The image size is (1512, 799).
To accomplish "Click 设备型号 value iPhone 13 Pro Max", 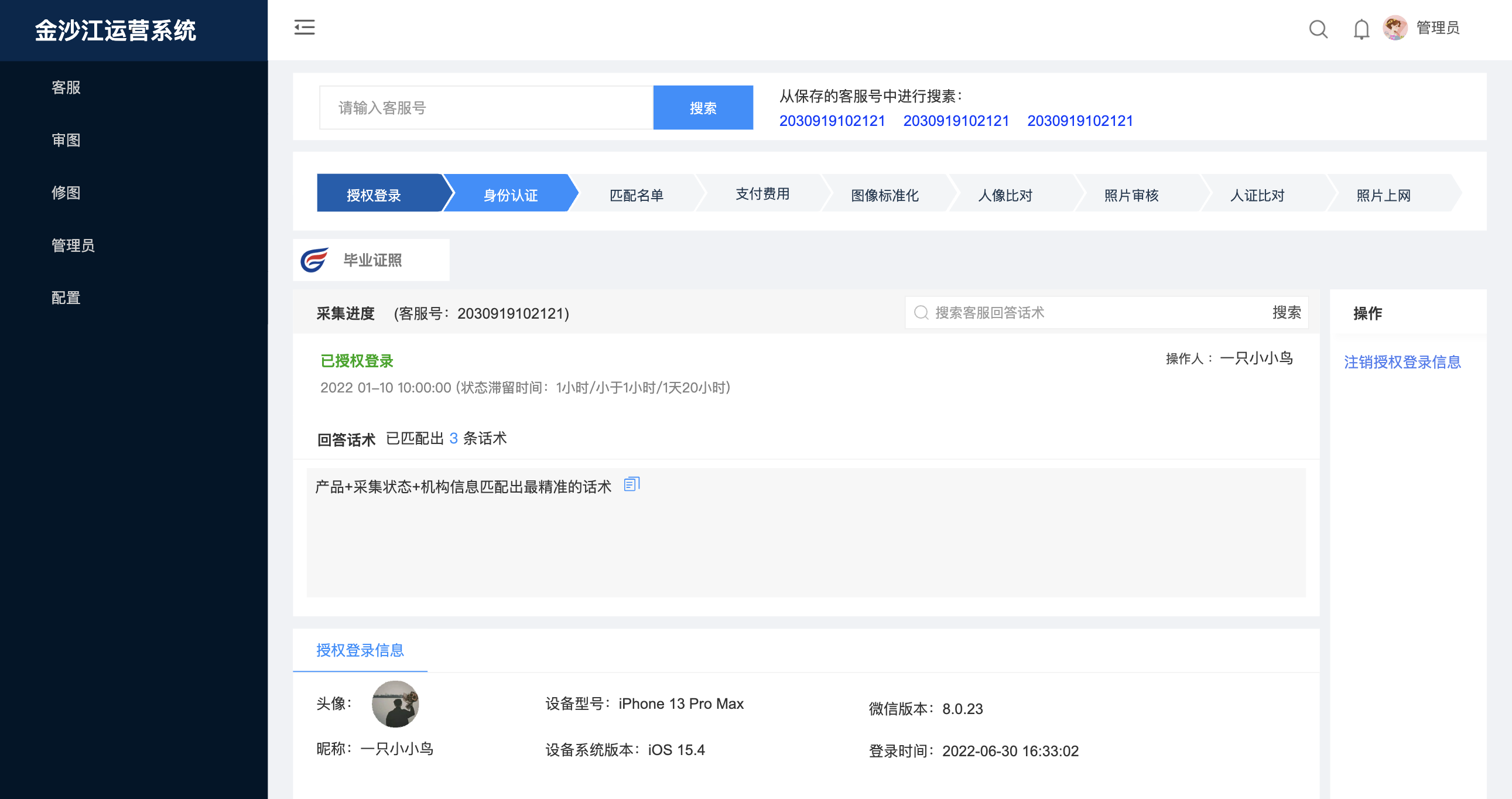I will click(681, 704).
